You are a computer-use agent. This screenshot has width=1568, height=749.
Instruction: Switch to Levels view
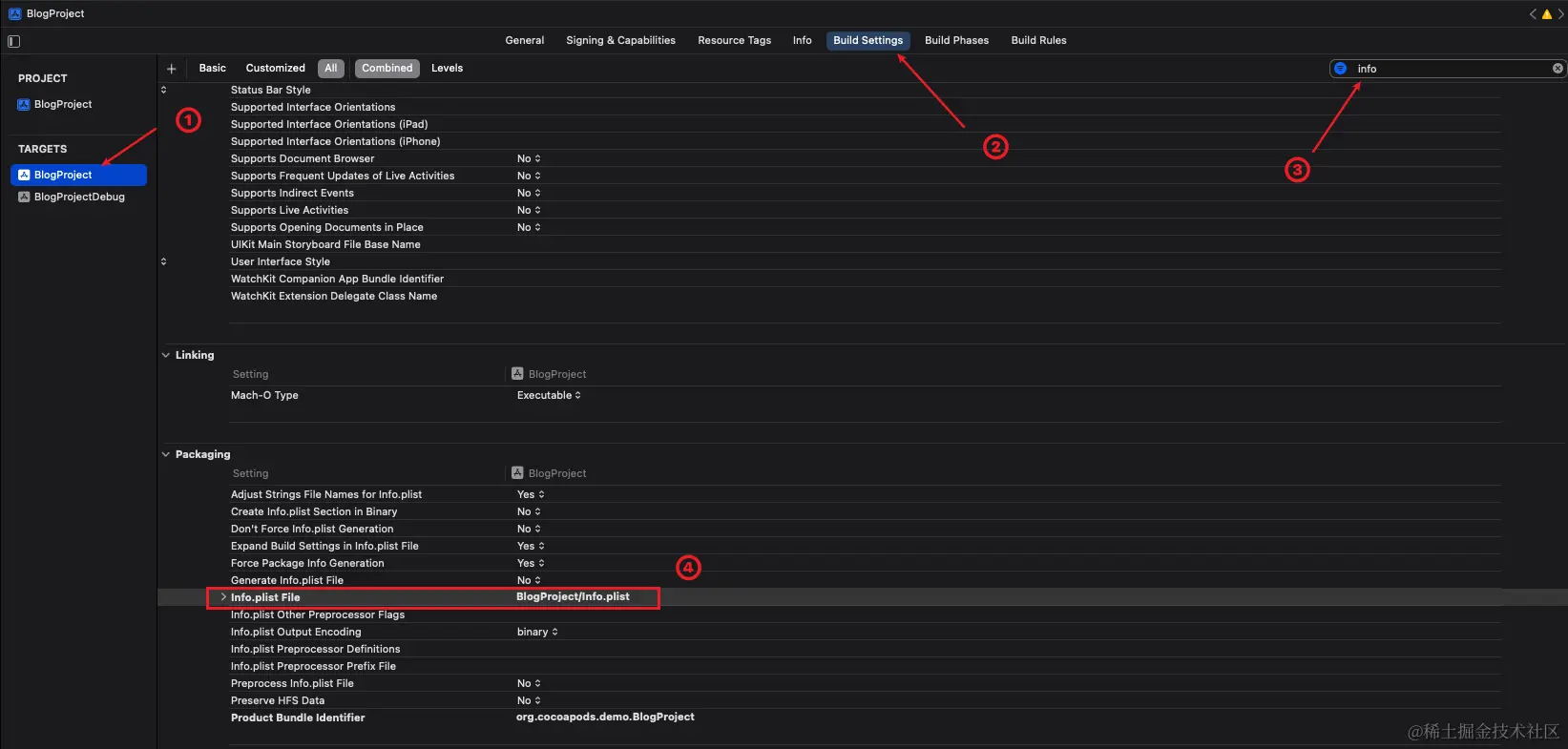[x=447, y=68]
